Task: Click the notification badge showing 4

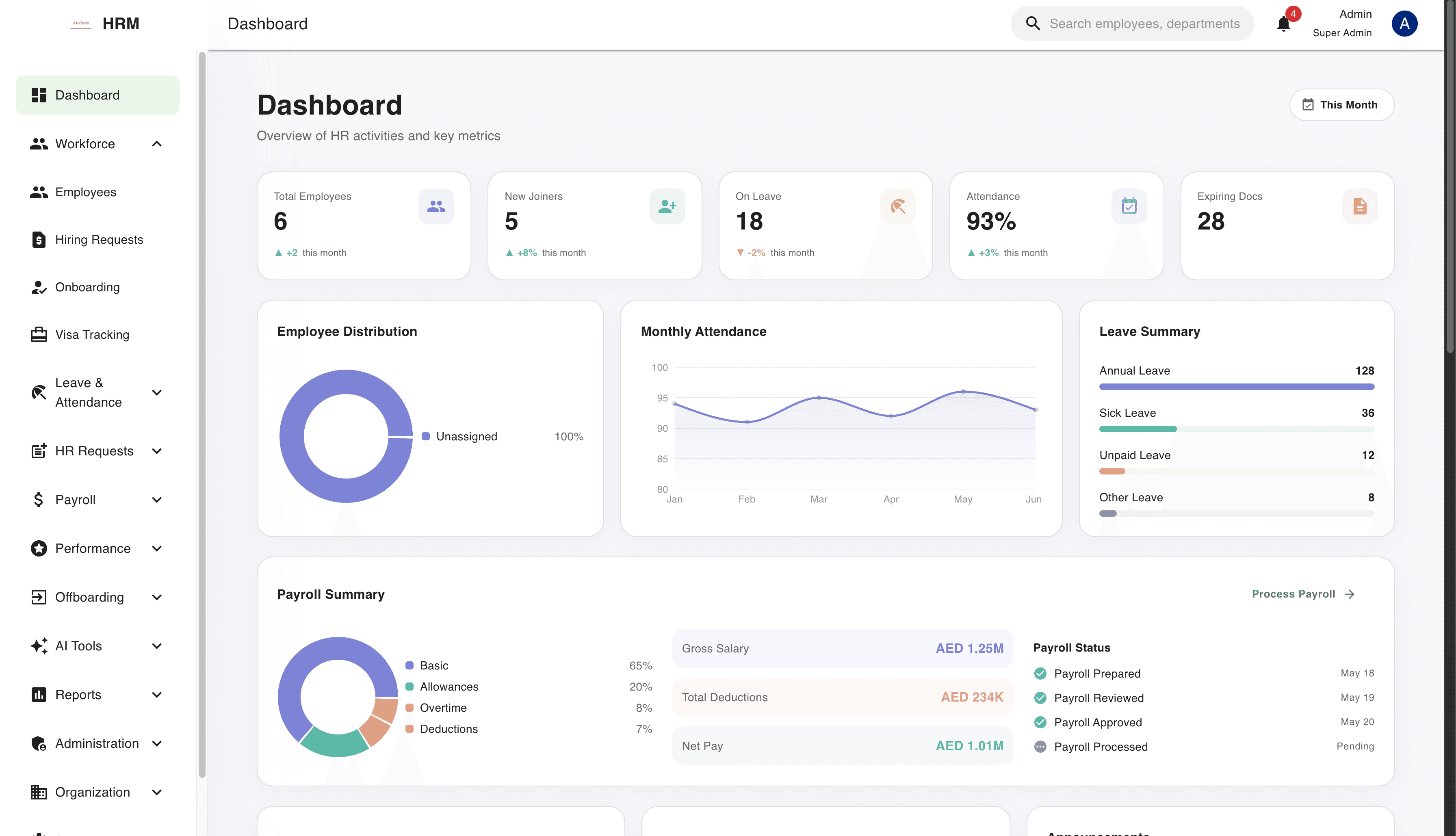Action: point(1293,14)
